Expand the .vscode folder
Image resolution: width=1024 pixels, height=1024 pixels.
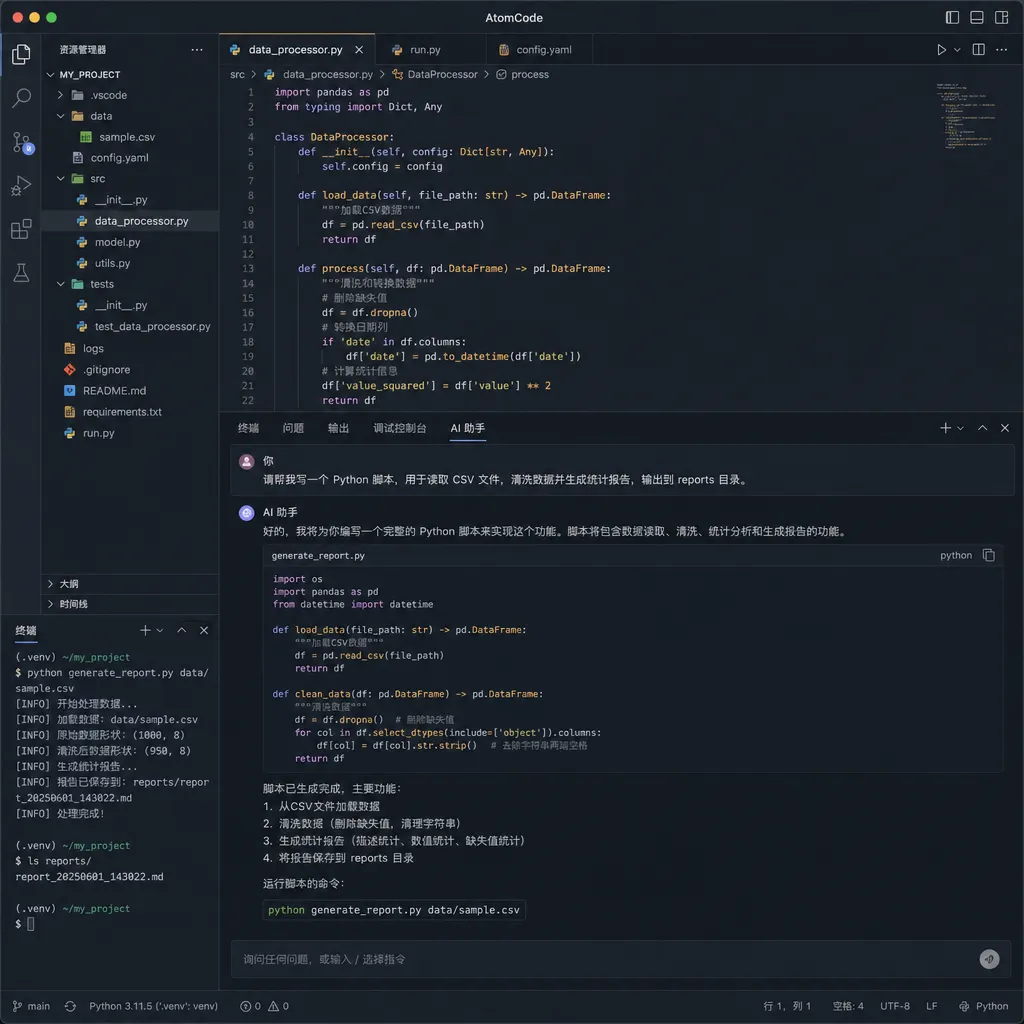click(60, 95)
